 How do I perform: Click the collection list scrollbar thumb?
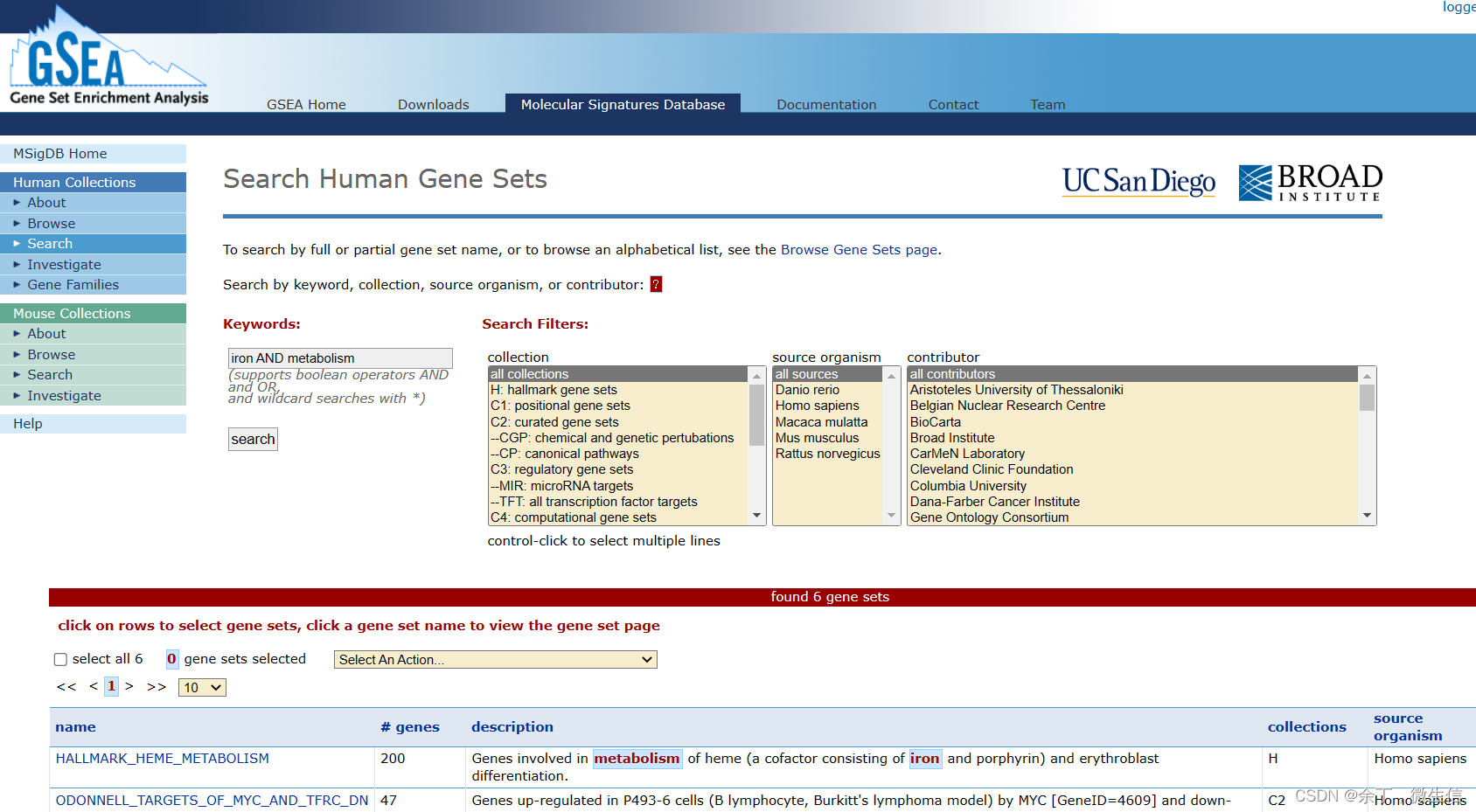click(x=756, y=414)
